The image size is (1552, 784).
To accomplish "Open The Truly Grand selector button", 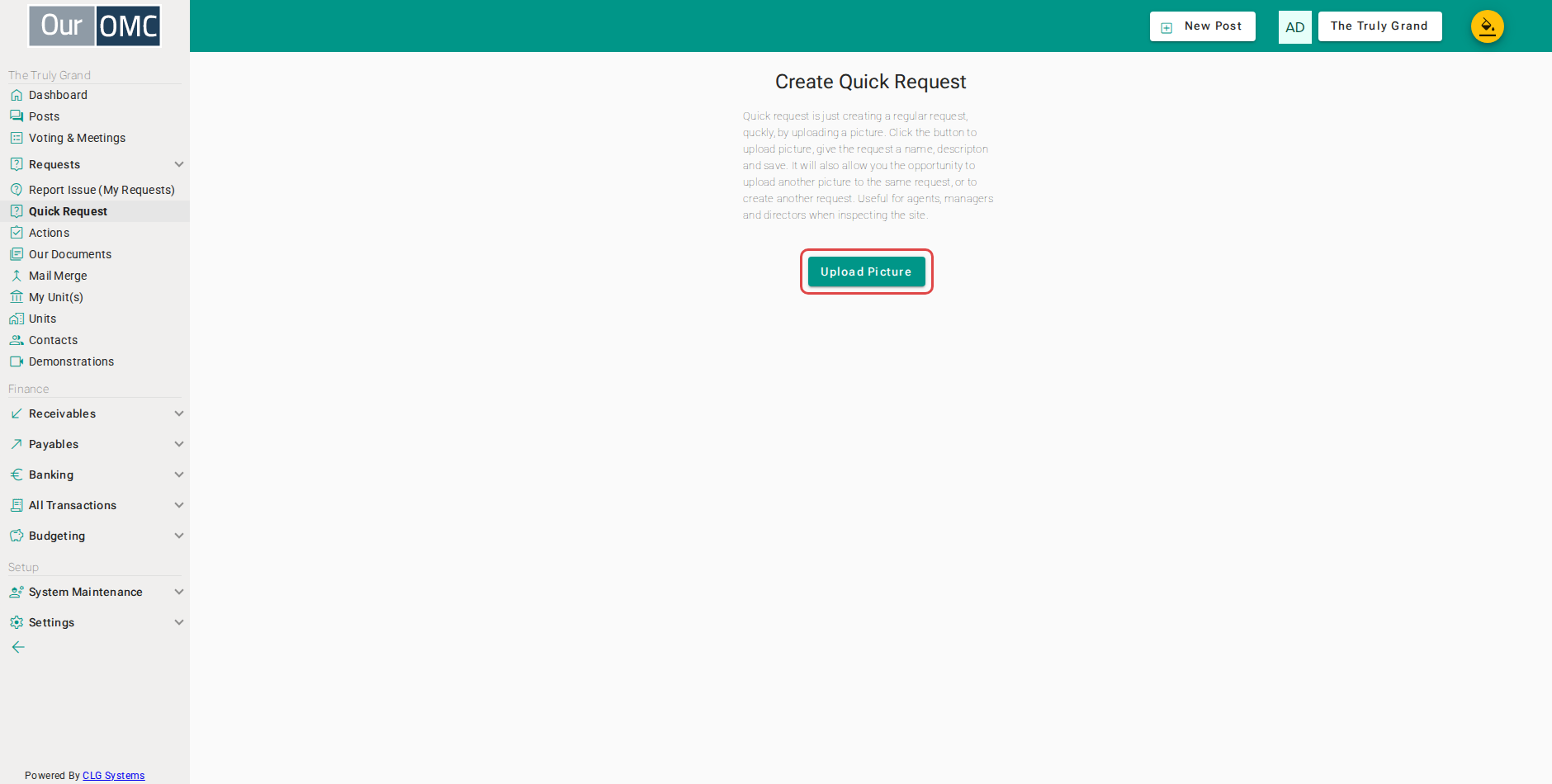I will point(1380,26).
